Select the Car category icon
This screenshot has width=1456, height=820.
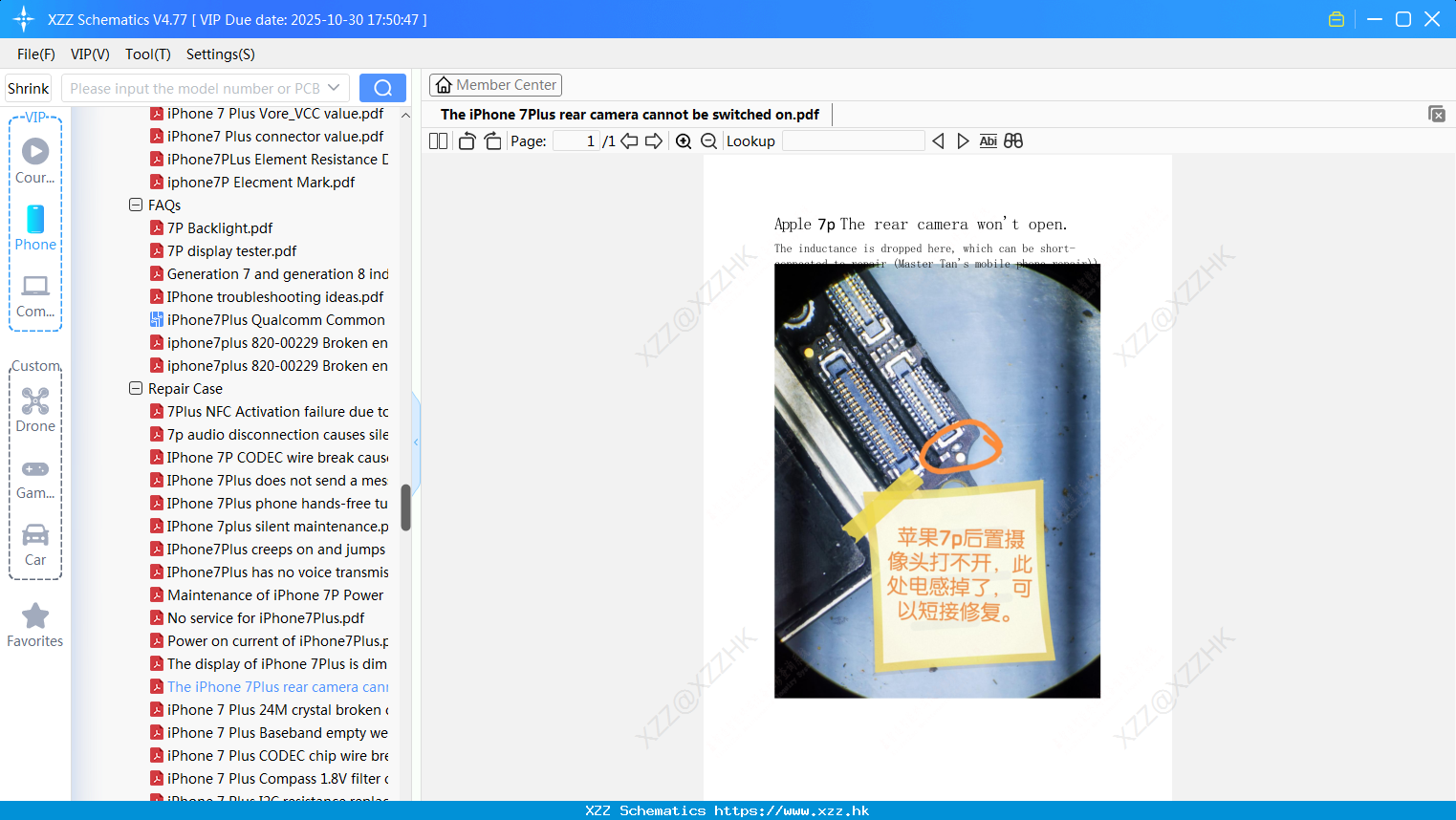click(35, 545)
